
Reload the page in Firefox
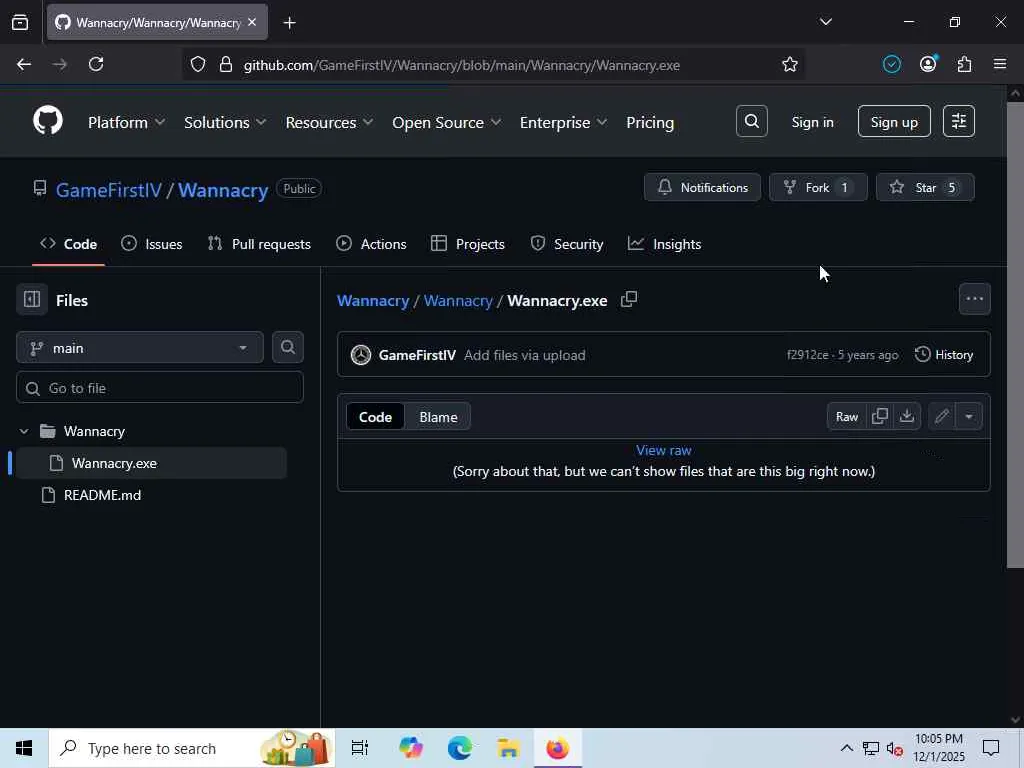pos(96,65)
